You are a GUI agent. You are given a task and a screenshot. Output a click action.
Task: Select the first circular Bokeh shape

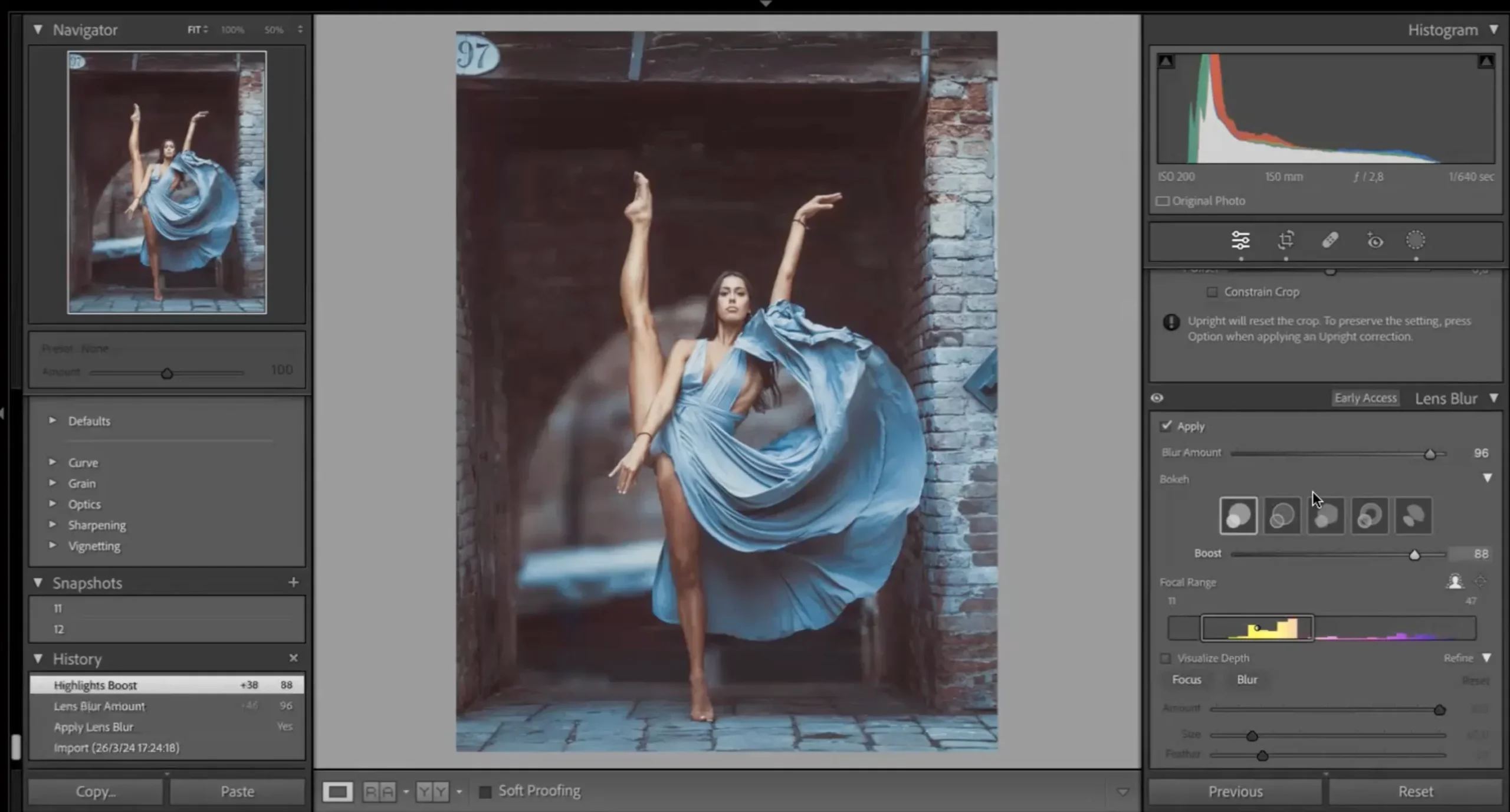pos(1238,515)
